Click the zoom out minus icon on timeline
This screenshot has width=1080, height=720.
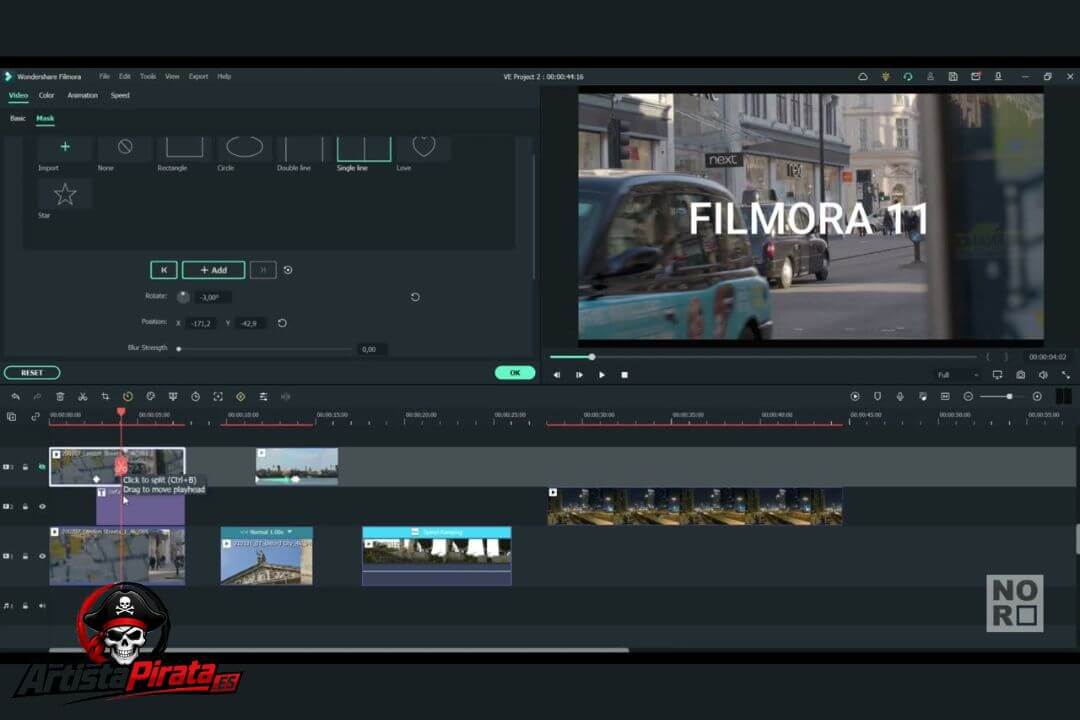tap(968, 396)
